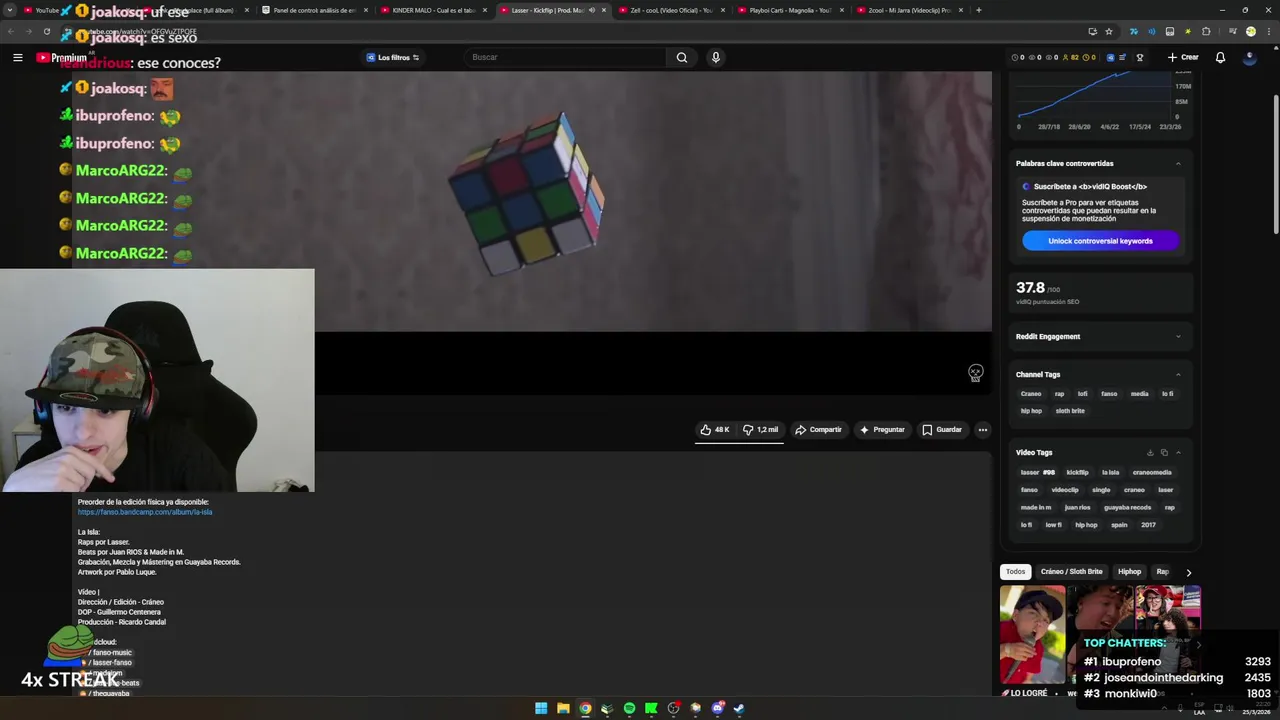
Task: Click the juan rios video tag
Action: point(1077,508)
